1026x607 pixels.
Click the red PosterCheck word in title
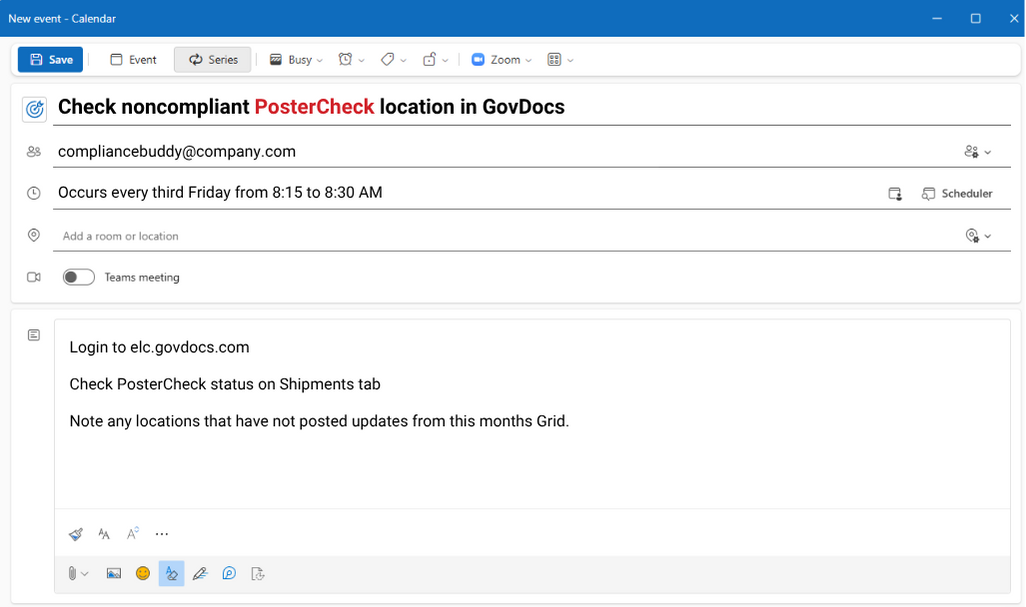(314, 107)
